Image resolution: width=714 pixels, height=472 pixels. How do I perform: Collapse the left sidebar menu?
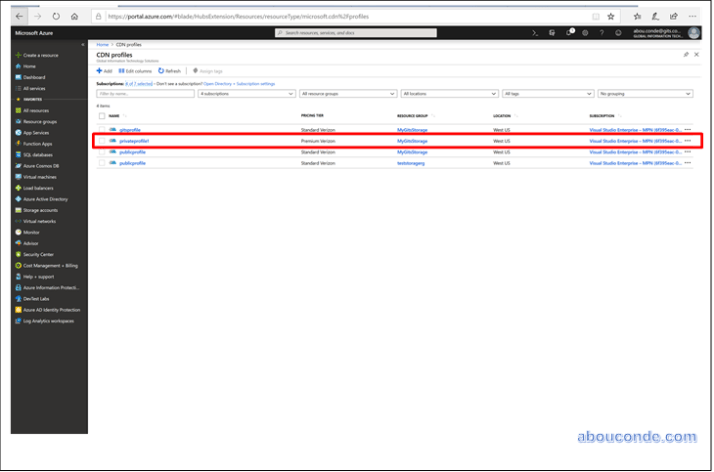coord(83,45)
